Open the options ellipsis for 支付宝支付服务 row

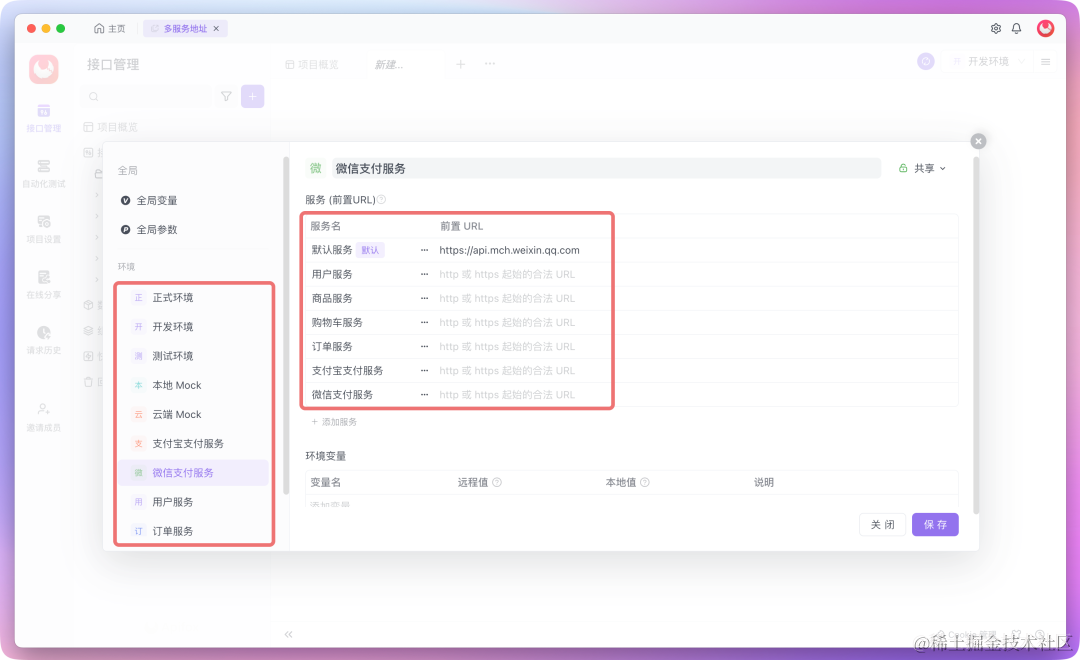click(x=424, y=371)
